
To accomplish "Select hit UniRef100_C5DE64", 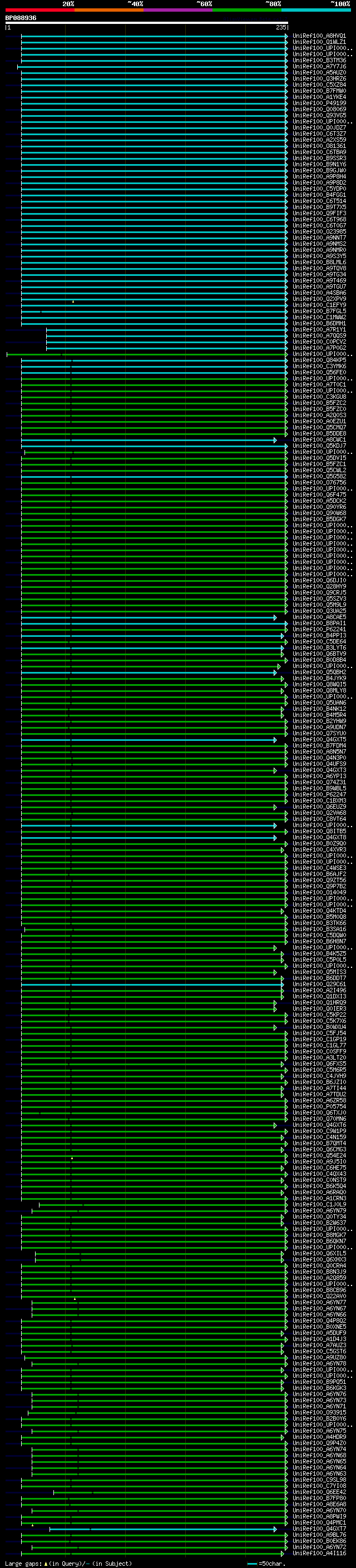I will pos(319,641).
